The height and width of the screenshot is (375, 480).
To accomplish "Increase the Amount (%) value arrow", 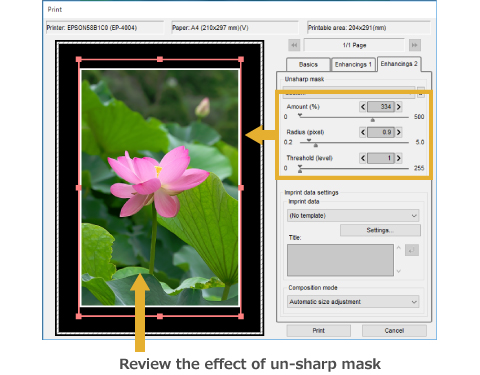I will point(399,107).
